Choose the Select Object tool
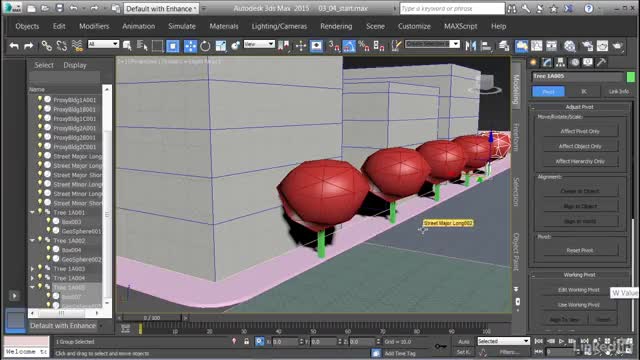Image resolution: width=640 pixels, height=360 pixels. tap(127, 46)
